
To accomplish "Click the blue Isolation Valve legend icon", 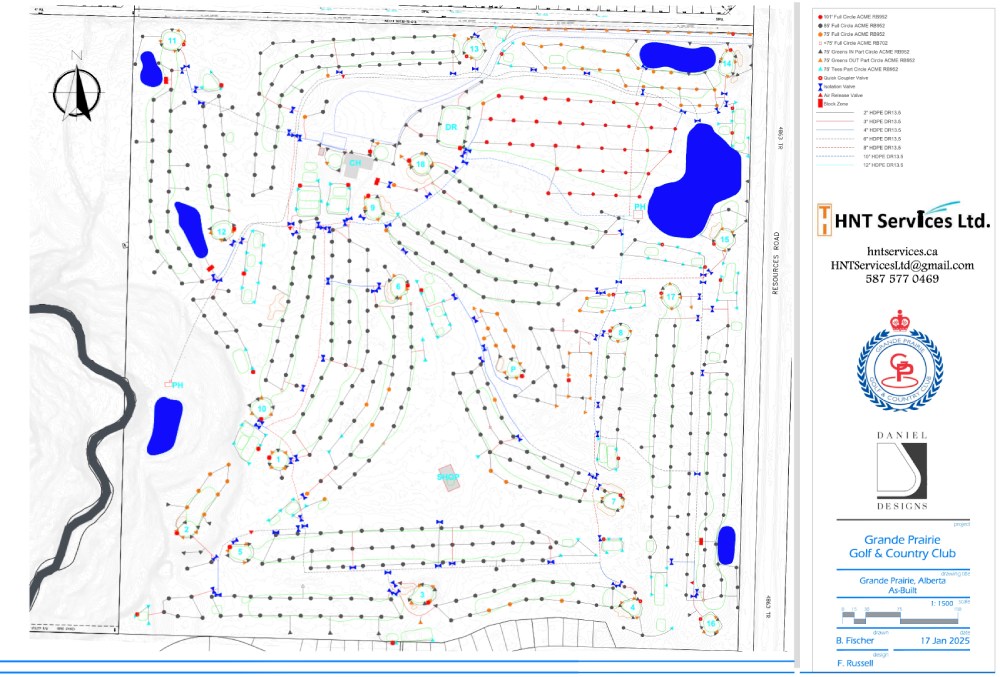I will click(820, 86).
